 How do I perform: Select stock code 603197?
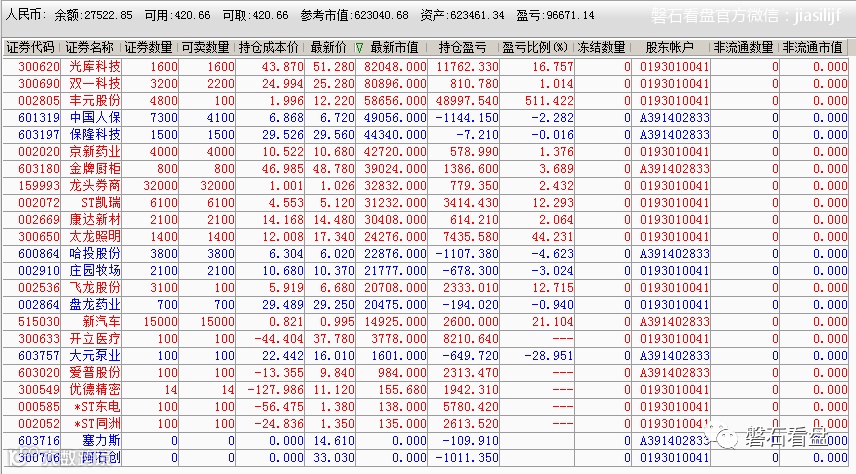coord(39,135)
